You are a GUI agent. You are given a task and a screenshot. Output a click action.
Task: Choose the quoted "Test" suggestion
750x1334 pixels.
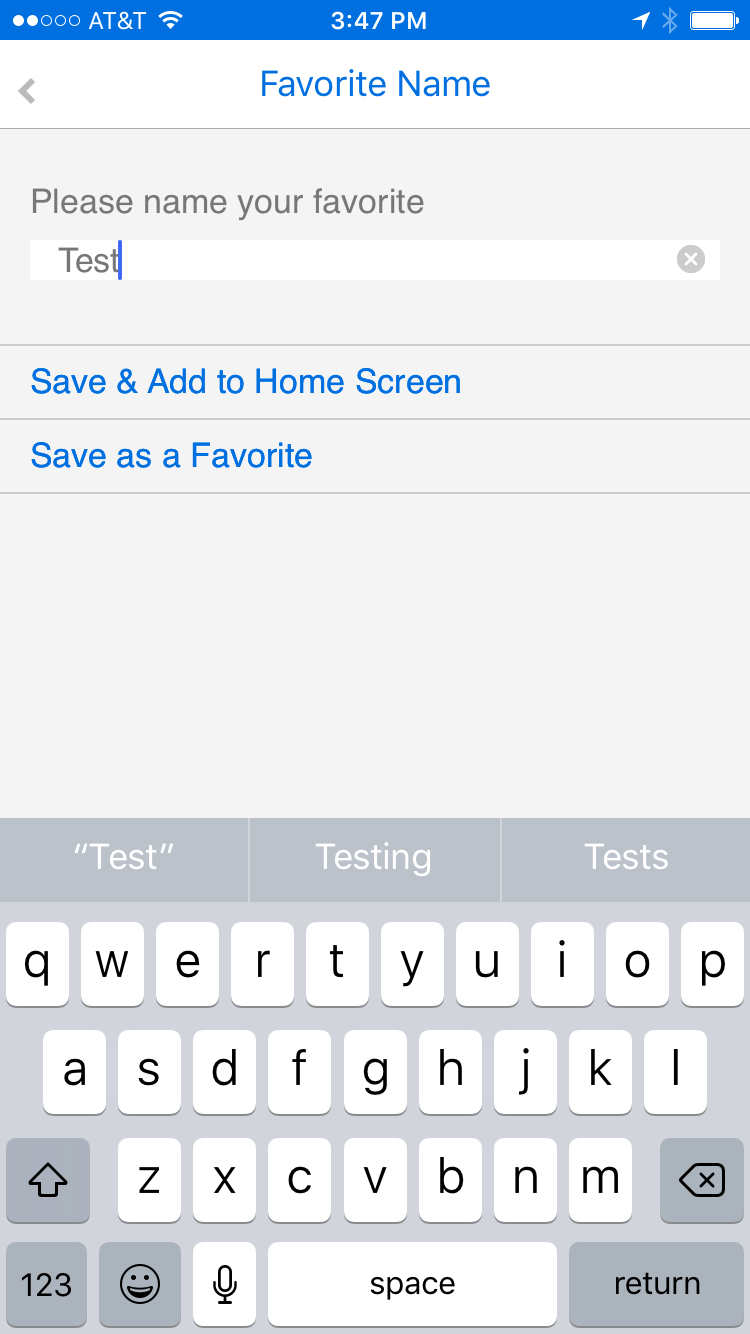pyautogui.click(x=124, y=857)
